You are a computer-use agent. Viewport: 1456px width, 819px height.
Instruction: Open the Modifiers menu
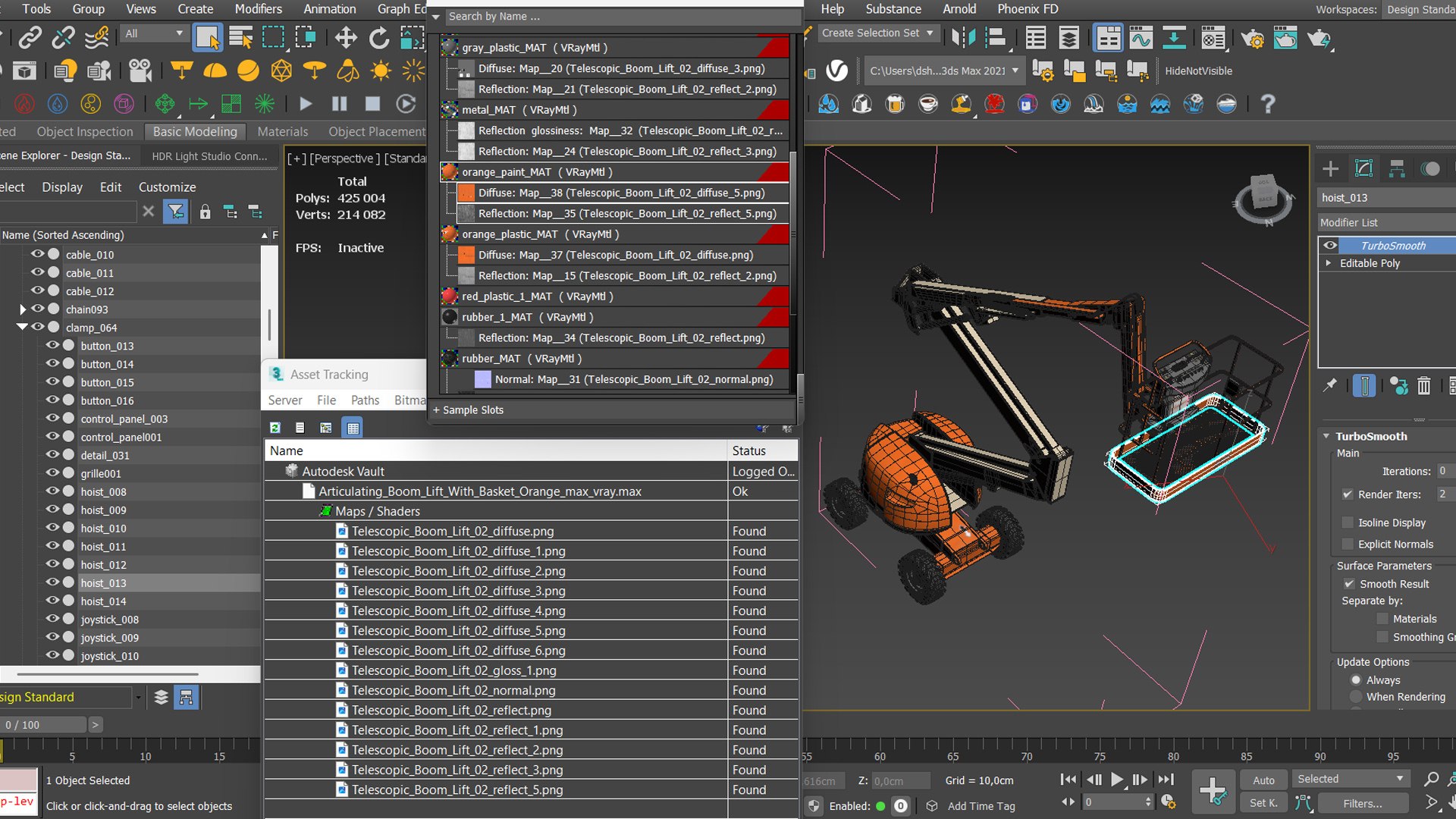coord(258,9)
